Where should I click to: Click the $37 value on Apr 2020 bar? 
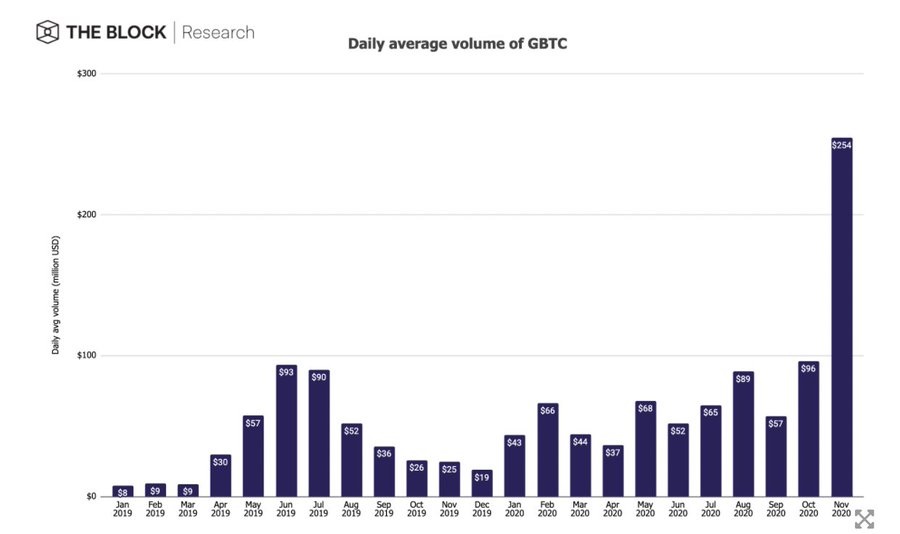click(x=612, y=452)
